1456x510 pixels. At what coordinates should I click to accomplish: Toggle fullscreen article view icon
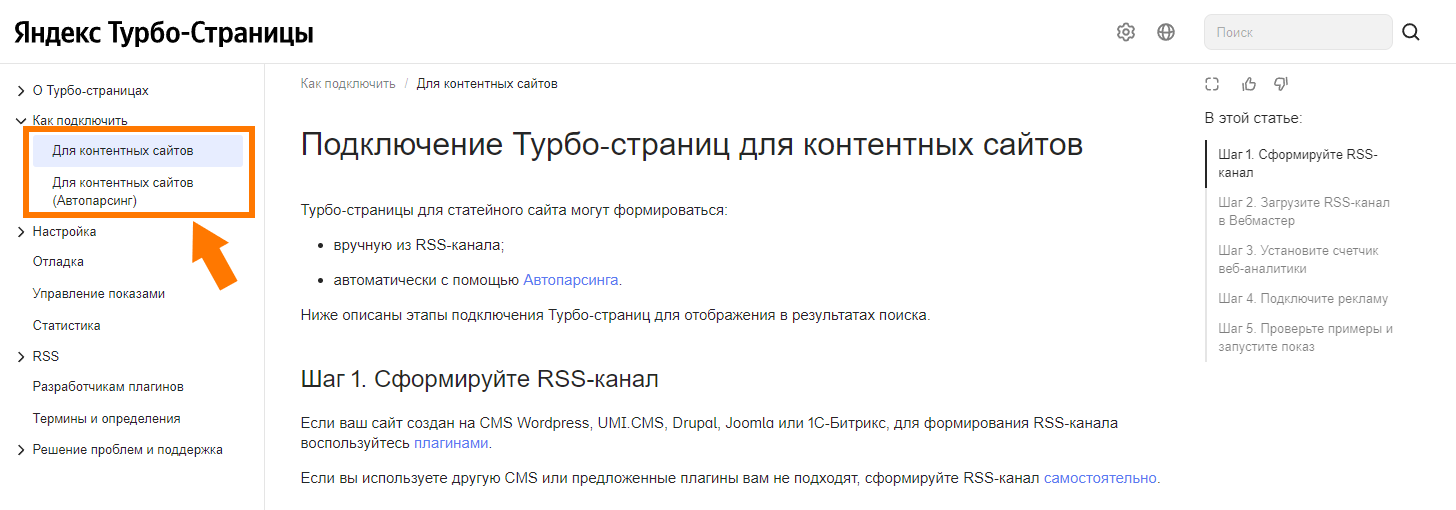point(1212,84)
